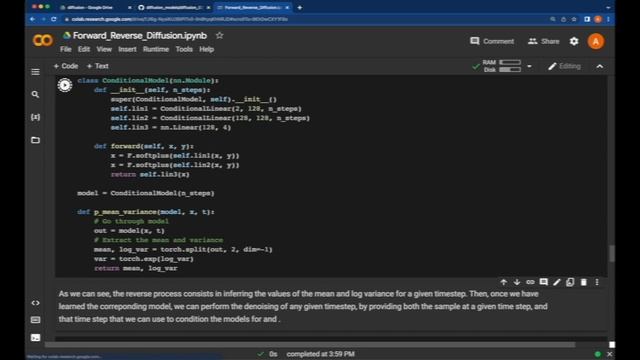Click the horizontal scrollbar at the bottom
Screen dimensions: 640x360
click(x=310, y=345)
